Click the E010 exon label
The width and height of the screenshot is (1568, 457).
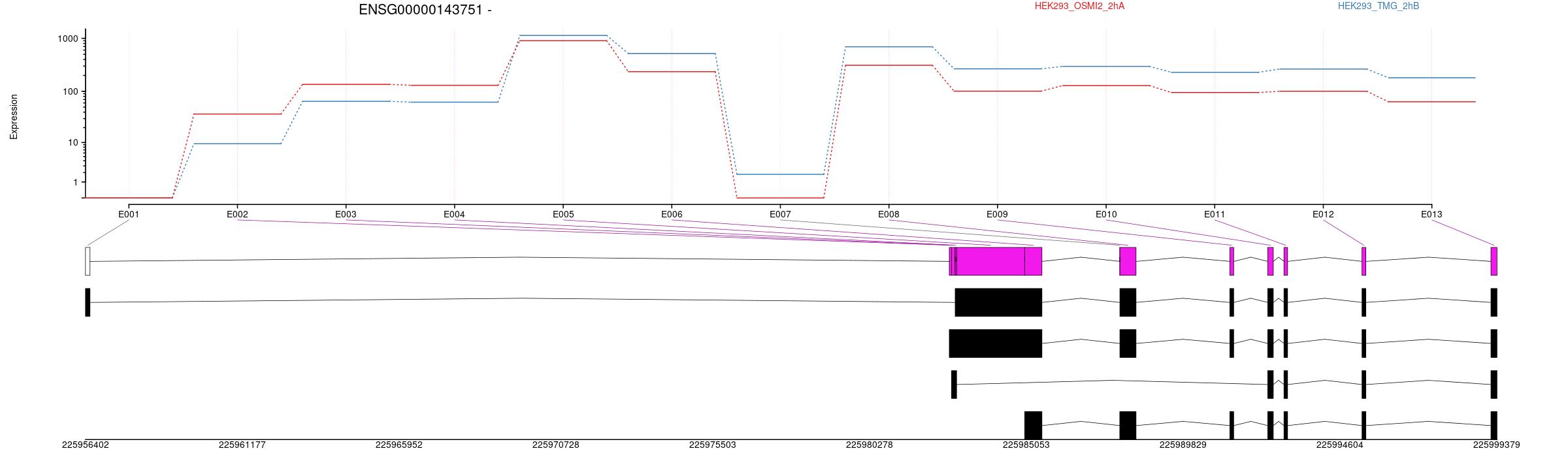(1106, 214)
